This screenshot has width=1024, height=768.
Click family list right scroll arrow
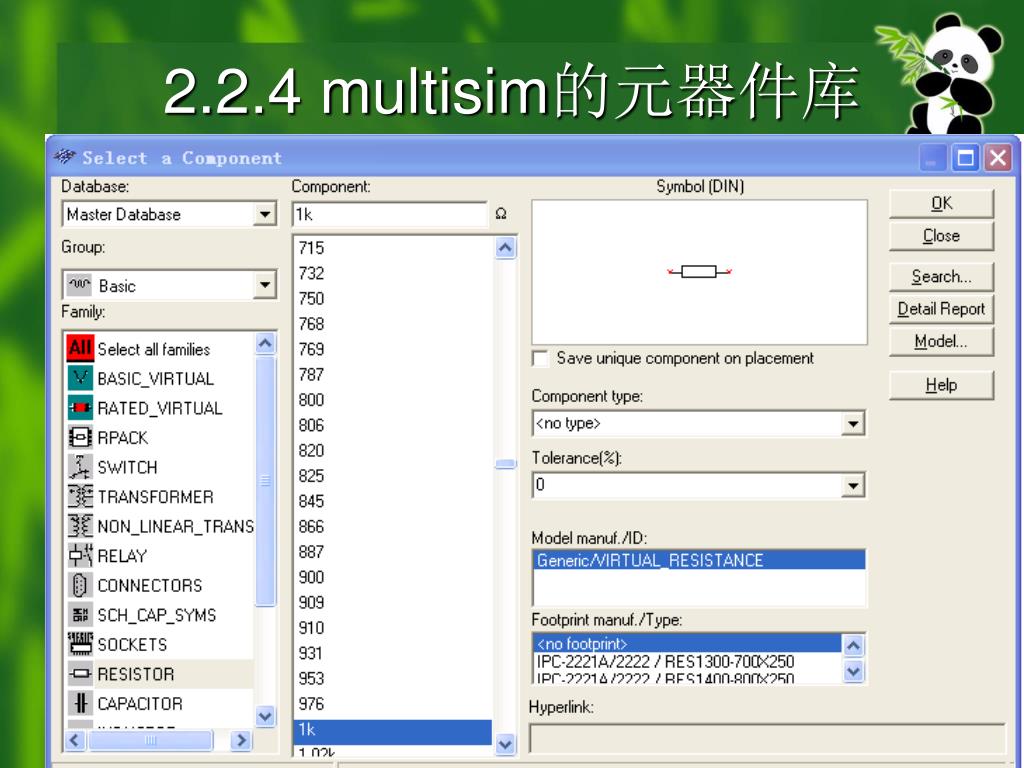241,740
